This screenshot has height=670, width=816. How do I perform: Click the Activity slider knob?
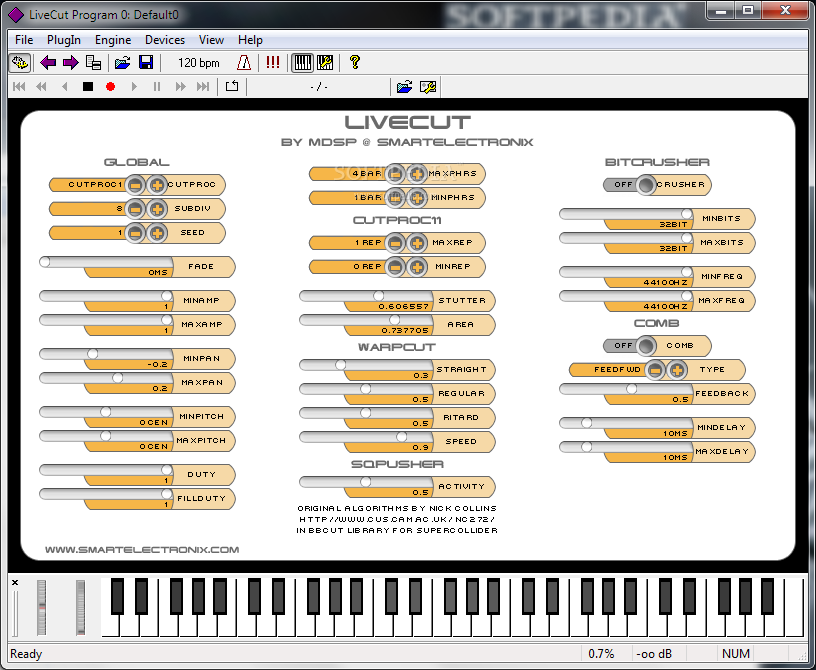tap(366, 482)
